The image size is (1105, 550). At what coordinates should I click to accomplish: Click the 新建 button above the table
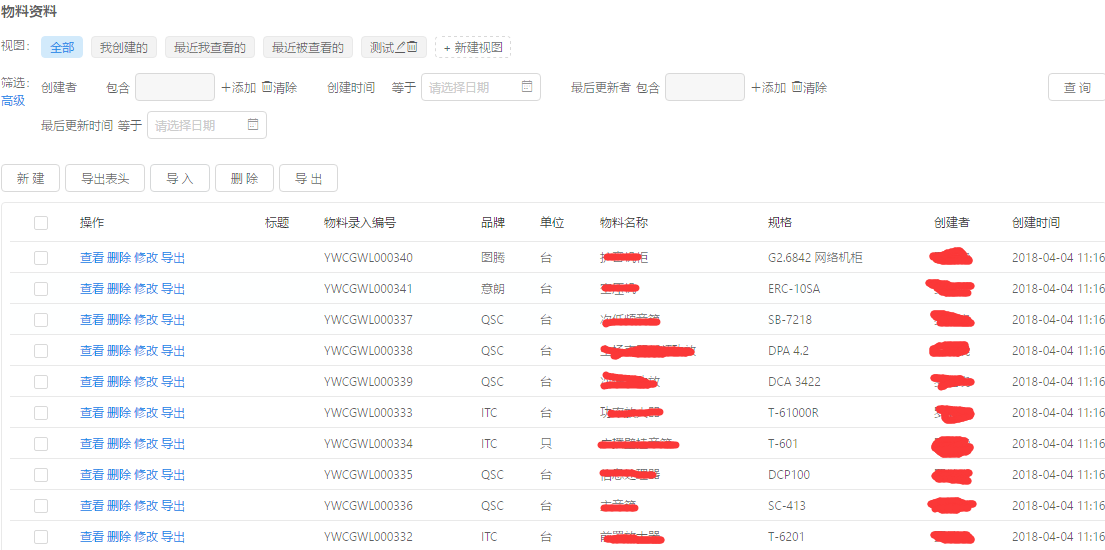31,178
